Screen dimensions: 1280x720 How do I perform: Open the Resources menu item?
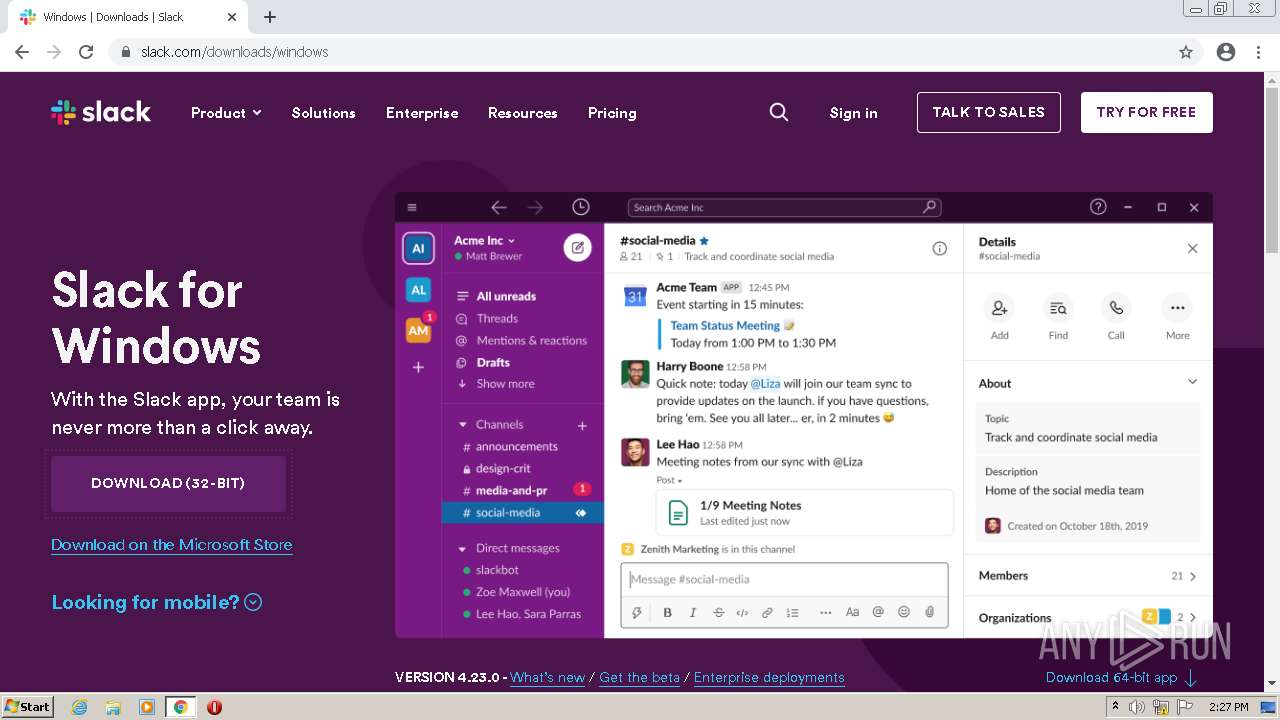click(x=522, y=113)
